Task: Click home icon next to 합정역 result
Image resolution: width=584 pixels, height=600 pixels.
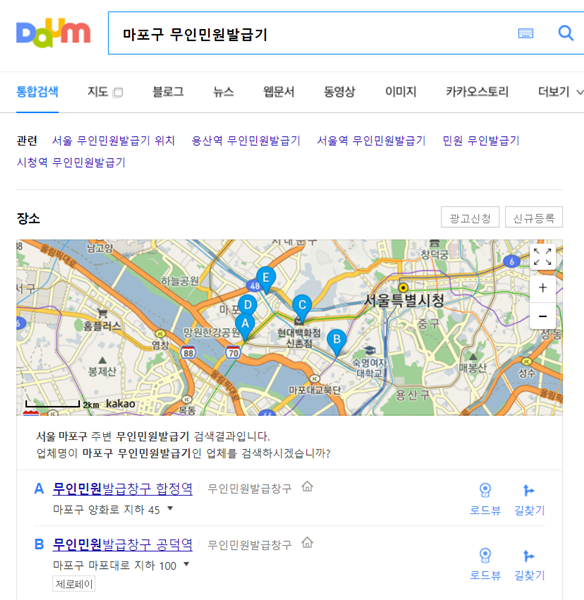Action: tap(307, 487)
